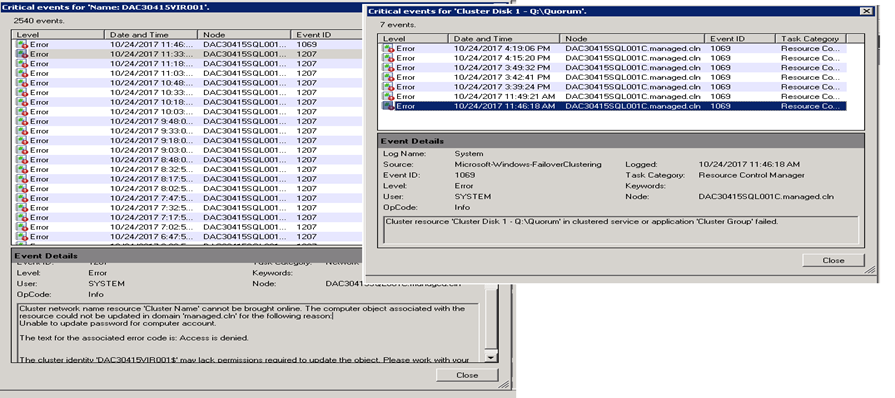
Task: Click Level column header in DAC30415VIR001 window
Action: click(x=58, y=35)
